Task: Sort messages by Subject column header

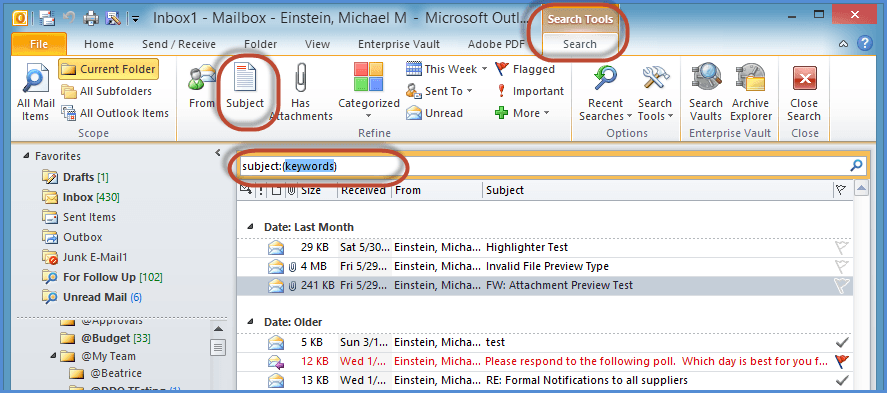Action: pos(657,191)
